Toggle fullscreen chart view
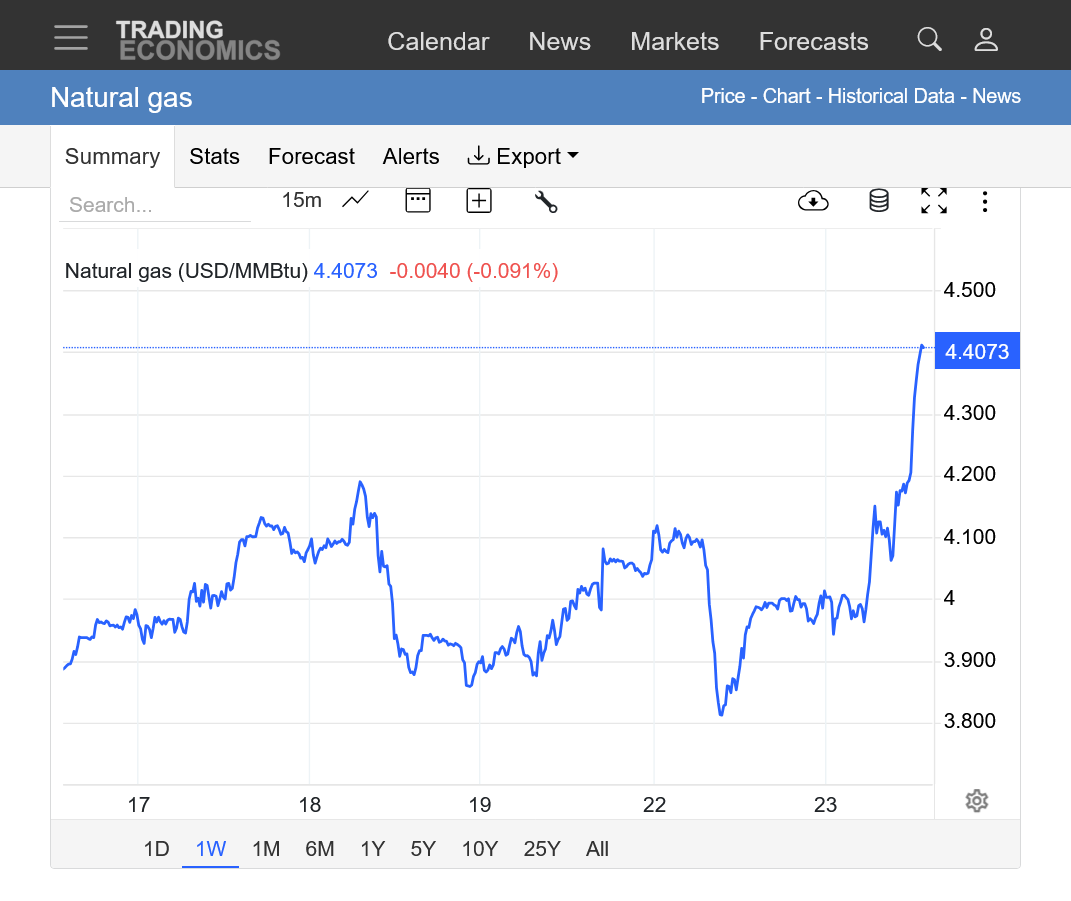Viewport: 1071px width, 901px height. [x=934, y=201]
